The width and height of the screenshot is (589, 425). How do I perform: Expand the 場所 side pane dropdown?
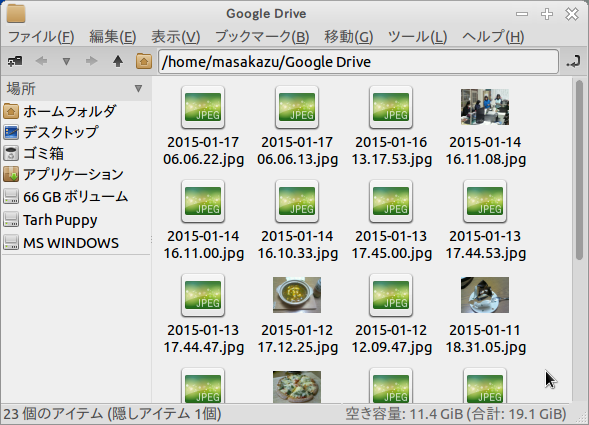point(138,89)
